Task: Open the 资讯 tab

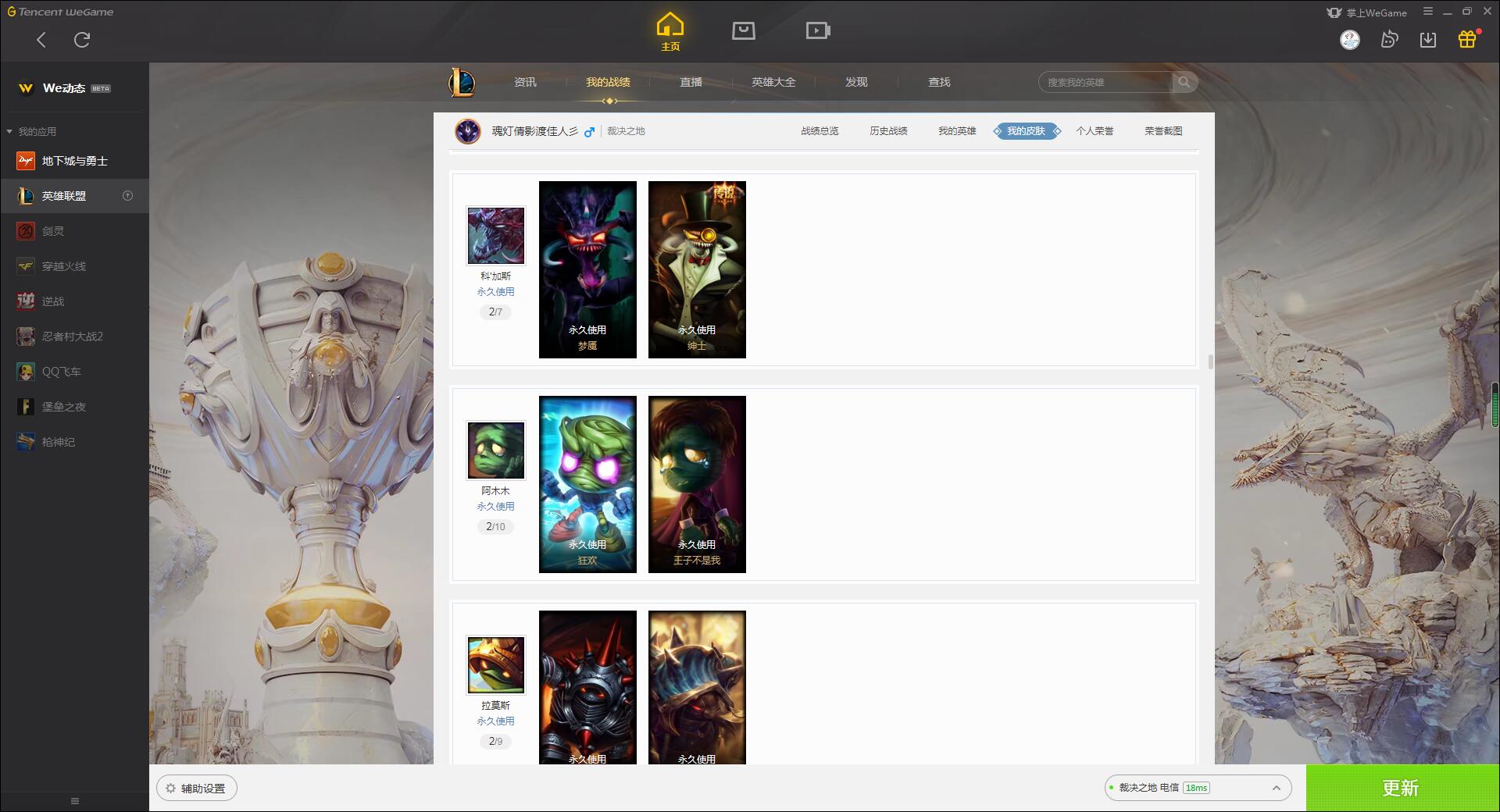Action: click(525, 82)
